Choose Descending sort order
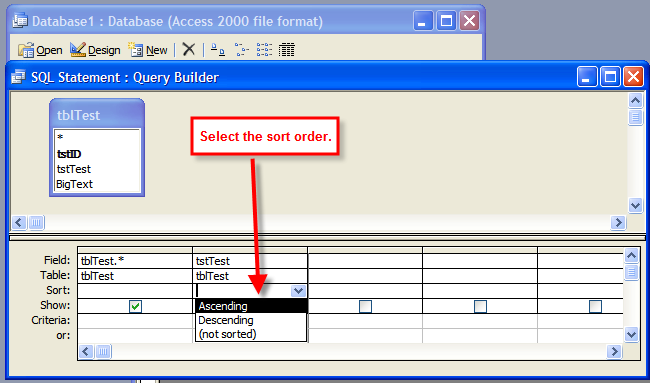 click(251, 320)
